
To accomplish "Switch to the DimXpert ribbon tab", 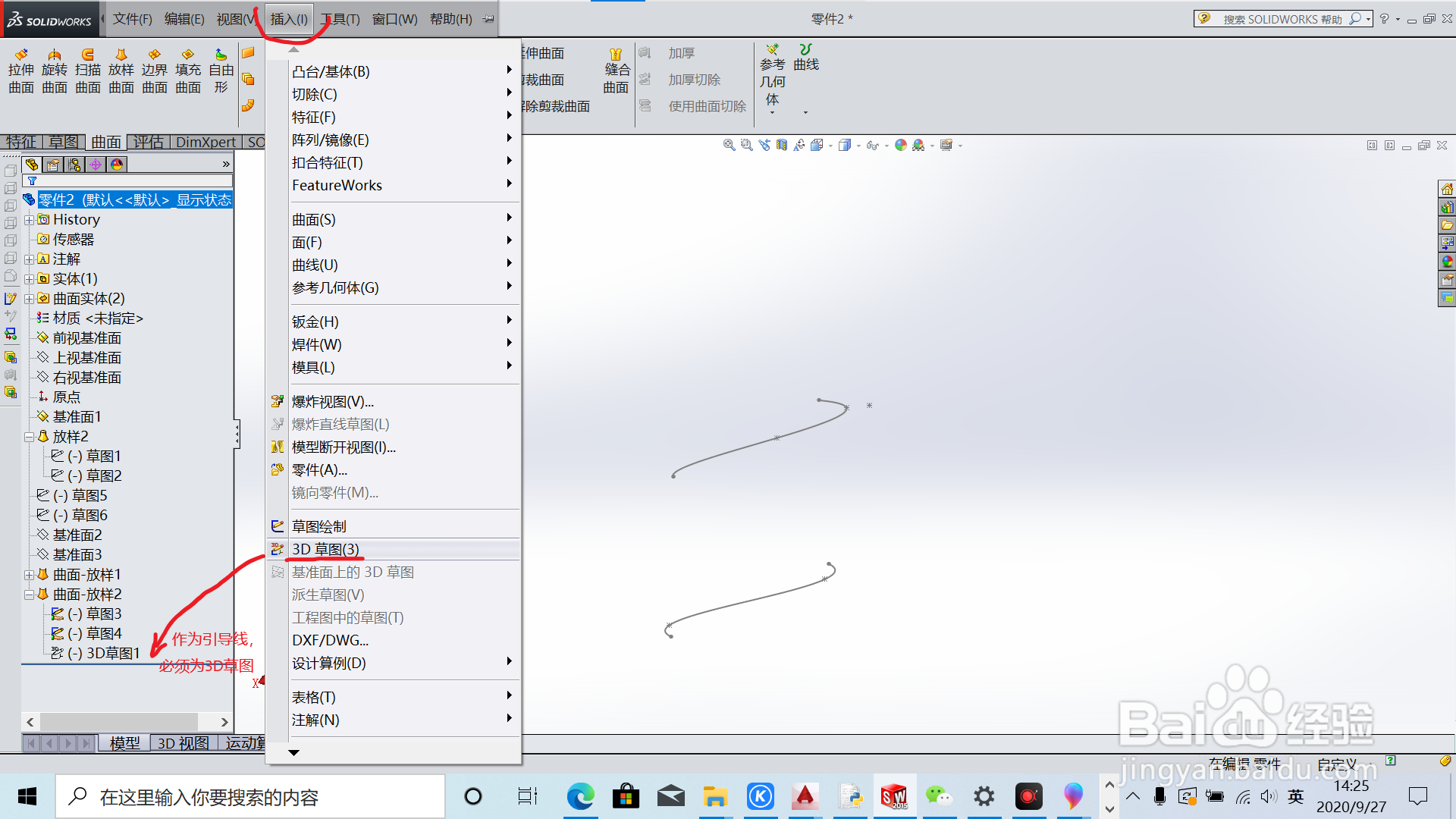I will (206, 142).
